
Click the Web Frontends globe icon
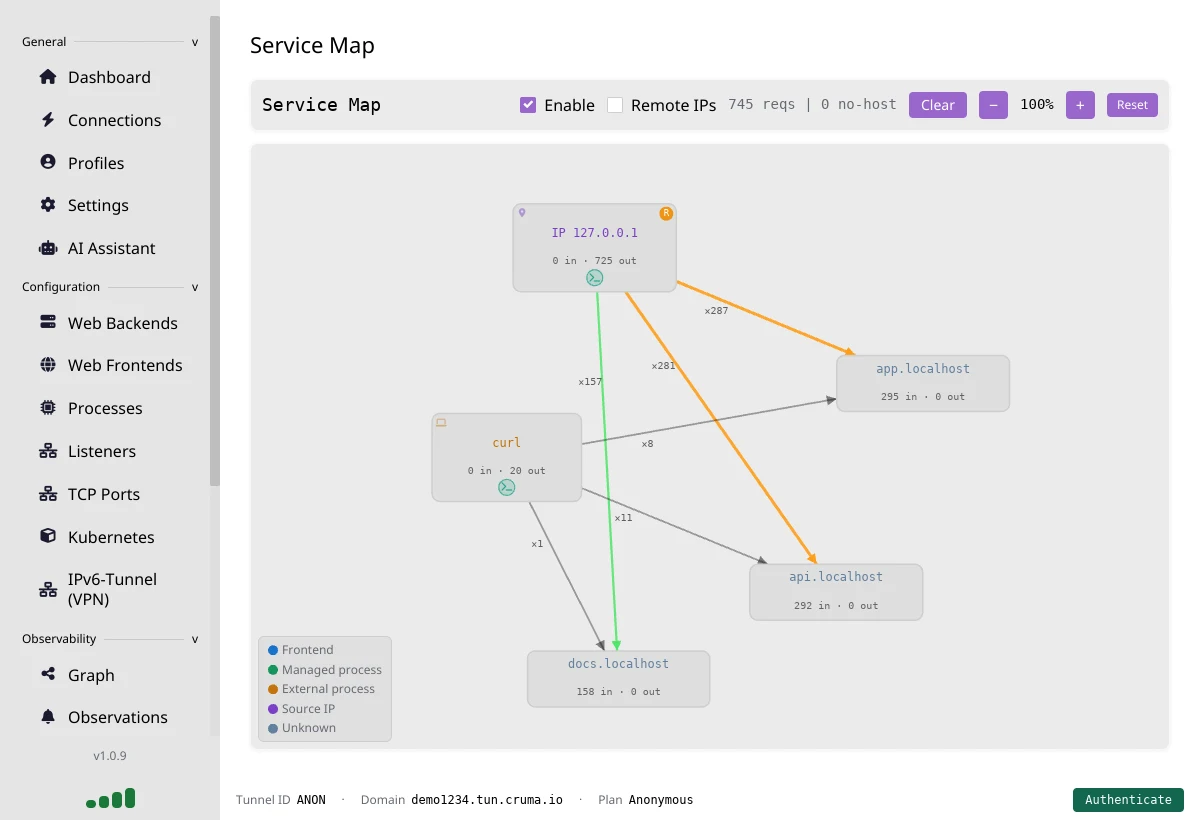click(x=47, y=365)
